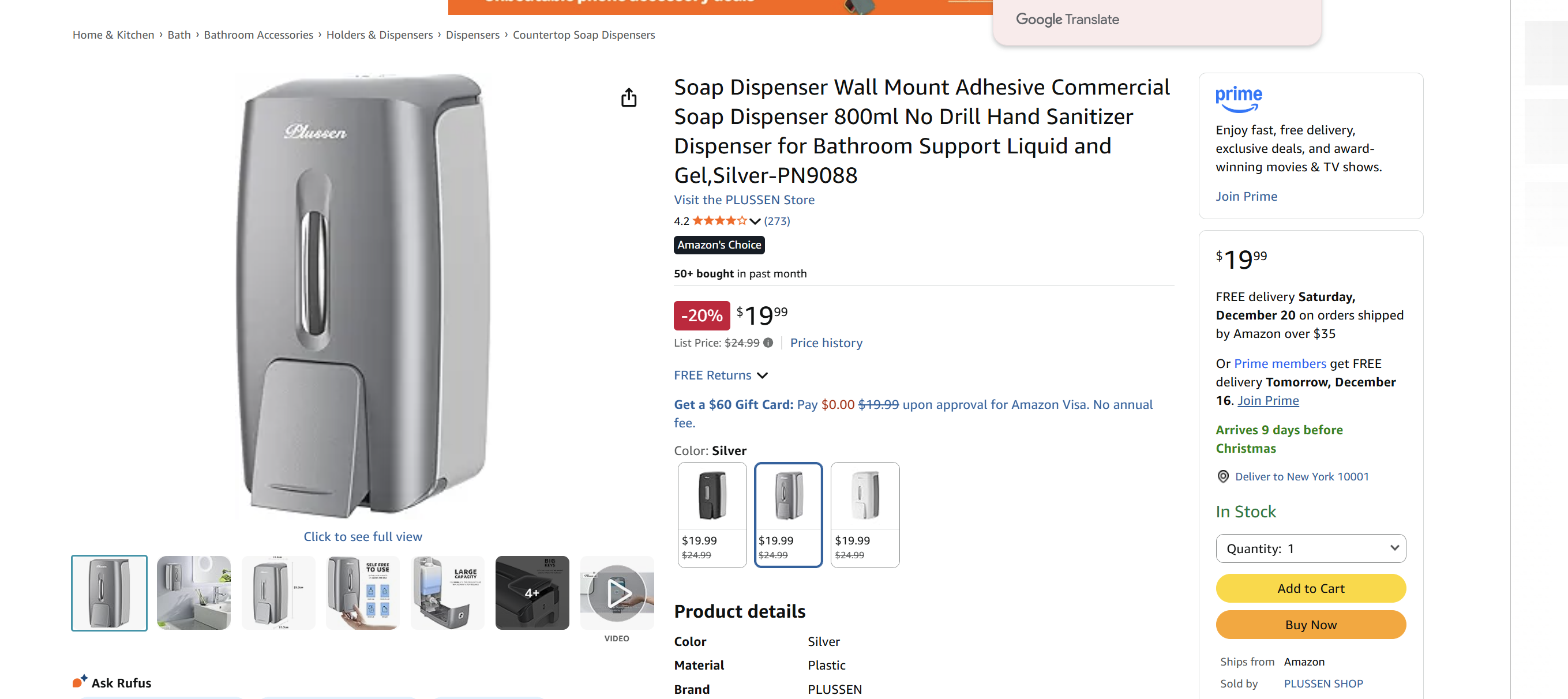Open the Bathroom Accessories breadcrumb category
This screenshot has height=699, width=1568.
coord(258,35)
